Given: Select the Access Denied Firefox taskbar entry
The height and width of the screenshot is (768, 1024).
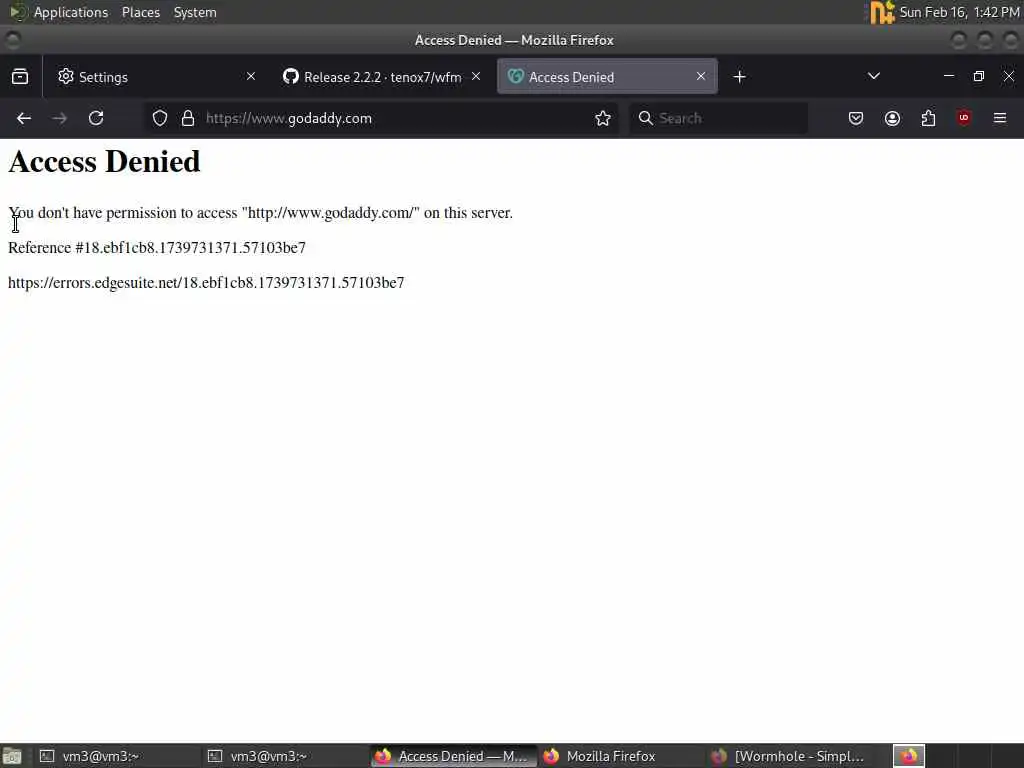Looking at the screenshot, I should tap(453, 756).
